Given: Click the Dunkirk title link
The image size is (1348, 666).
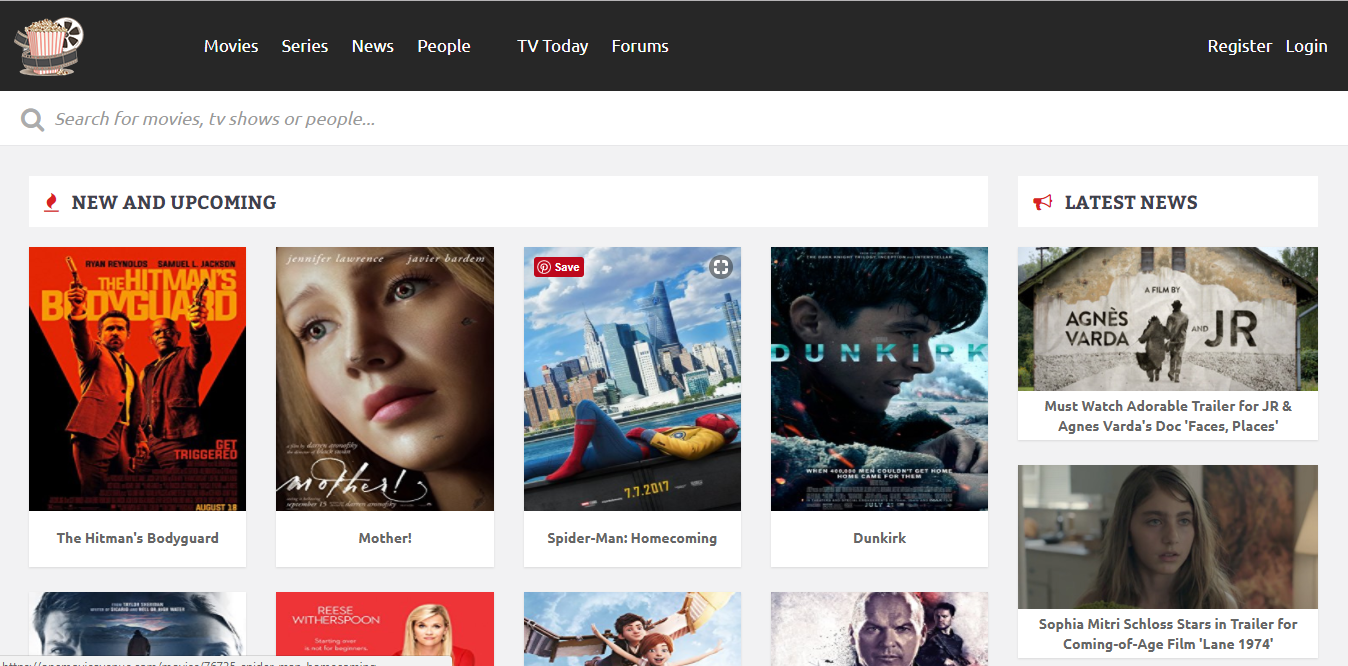Looking at the screenshot, I should click(x=880, y=538).
